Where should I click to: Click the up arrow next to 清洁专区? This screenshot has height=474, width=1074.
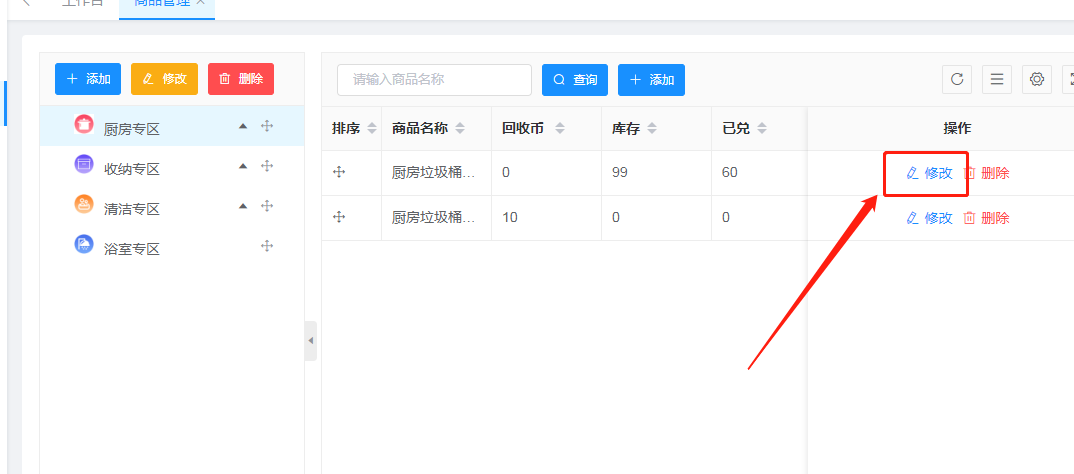pyautogui.click(x=242, y=205)
